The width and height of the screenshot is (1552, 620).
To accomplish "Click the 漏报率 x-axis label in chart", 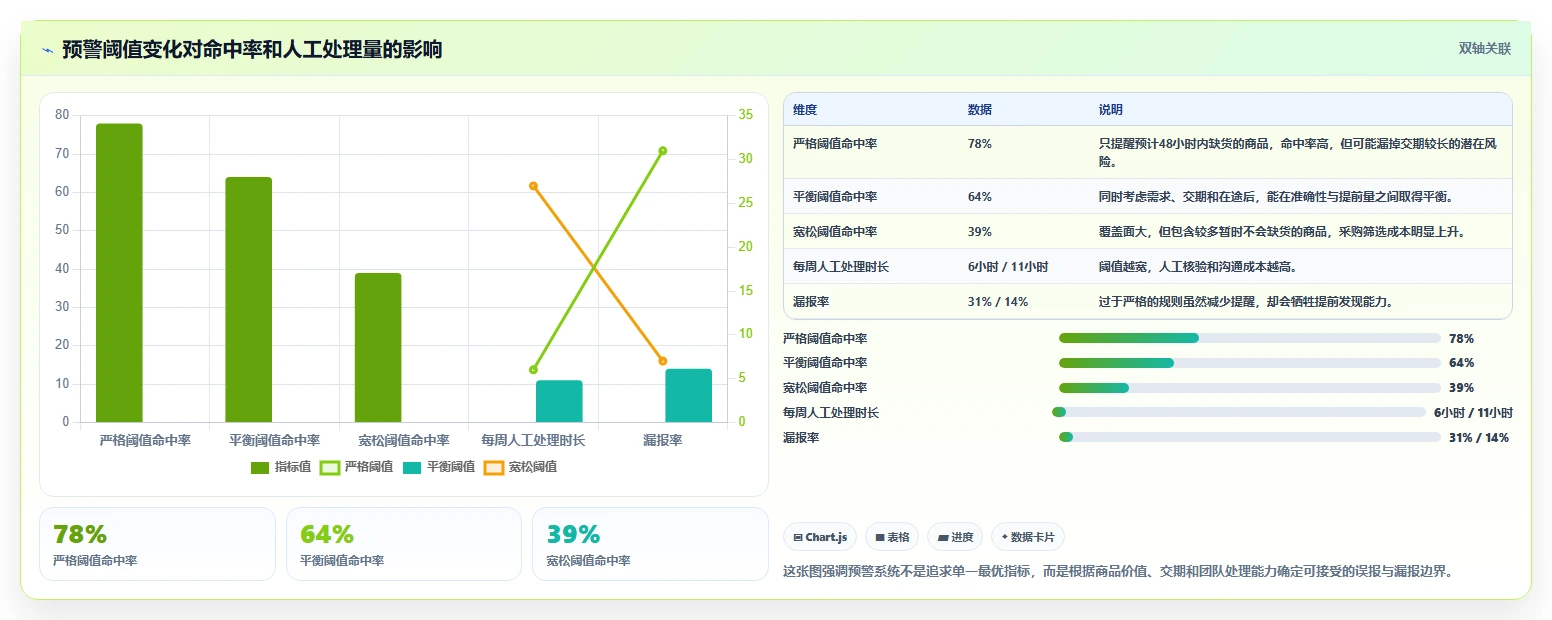I will (663, 440).
